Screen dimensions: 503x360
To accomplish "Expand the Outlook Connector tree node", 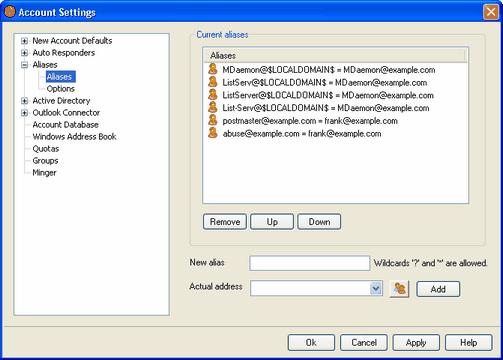I will (x=24, y=113).
